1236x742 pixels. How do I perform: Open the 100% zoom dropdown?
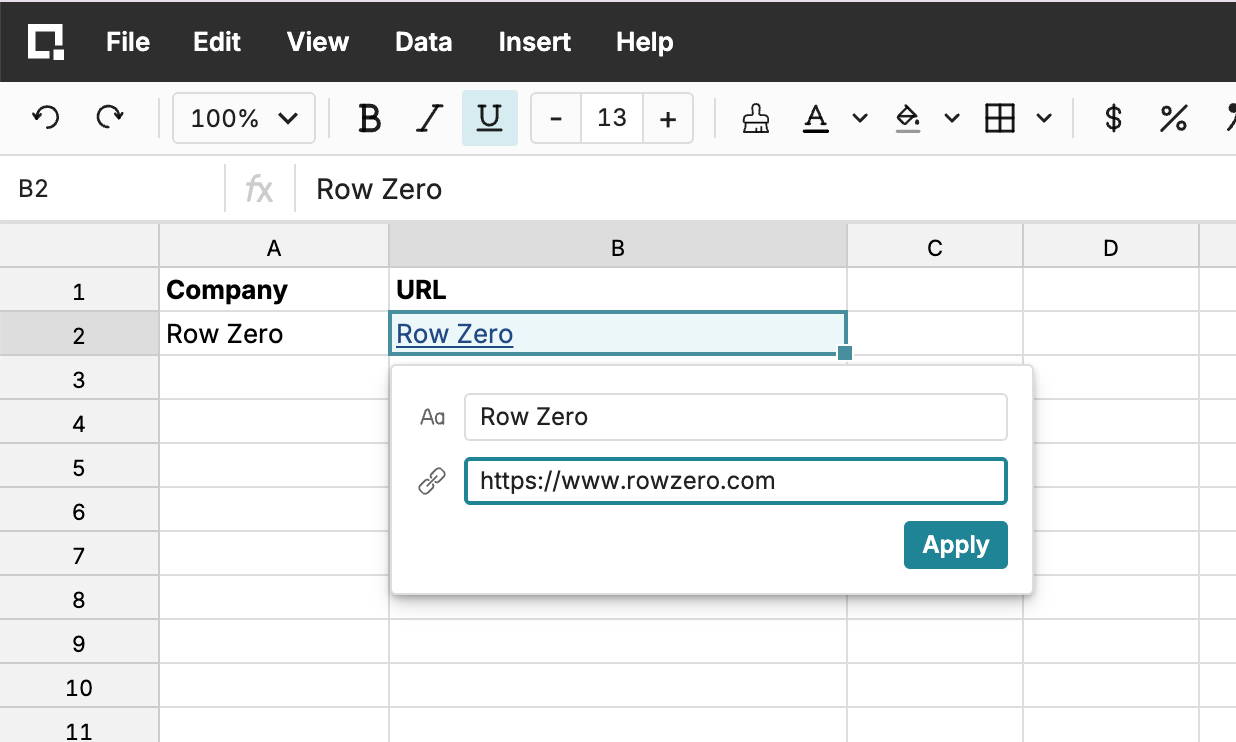[x=244, y=119]
